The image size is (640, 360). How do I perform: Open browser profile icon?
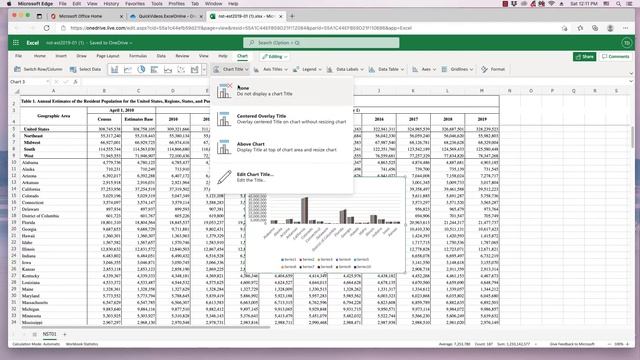point(610,28)
